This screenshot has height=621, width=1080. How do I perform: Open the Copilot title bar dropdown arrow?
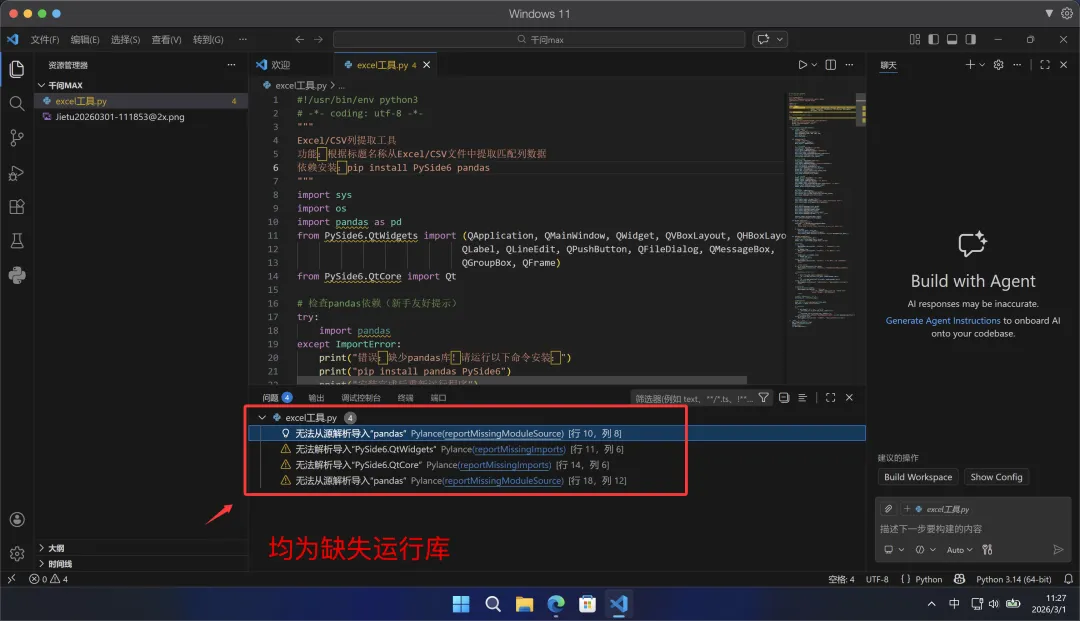[780, 39]
